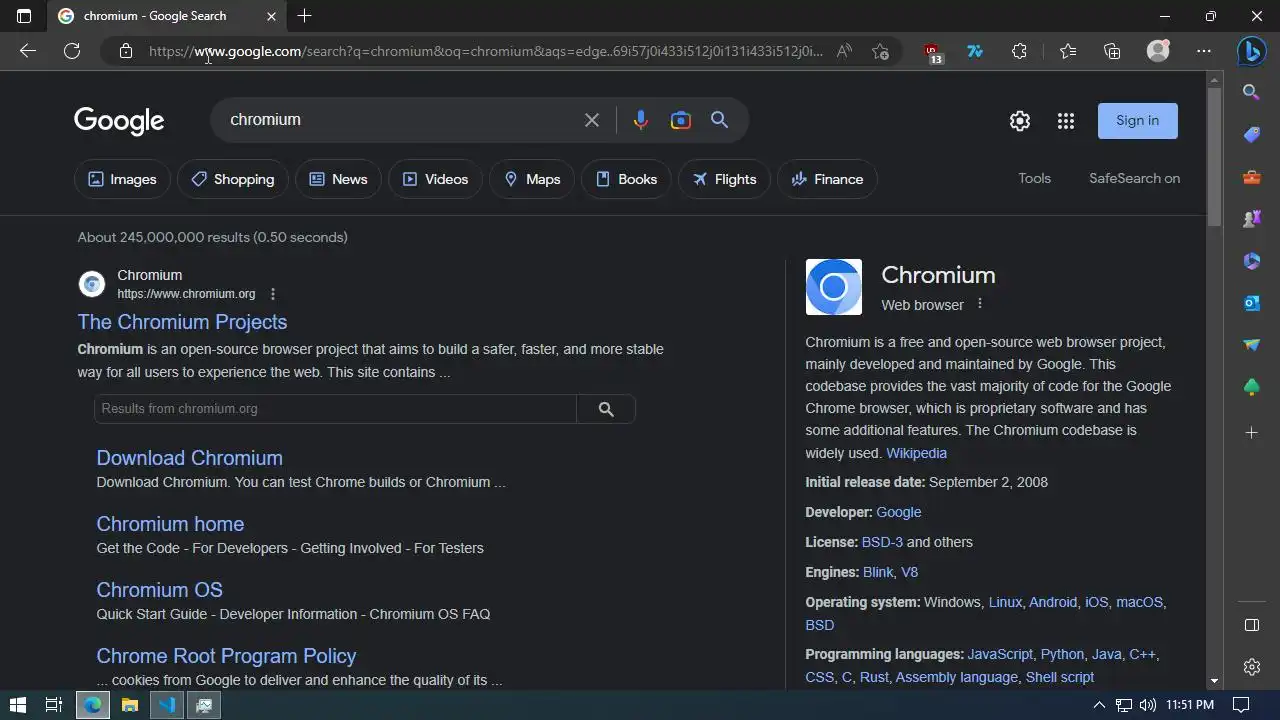Clear the search box text
This screenshot has height=720, width=1280.
[x=592, y=120]
